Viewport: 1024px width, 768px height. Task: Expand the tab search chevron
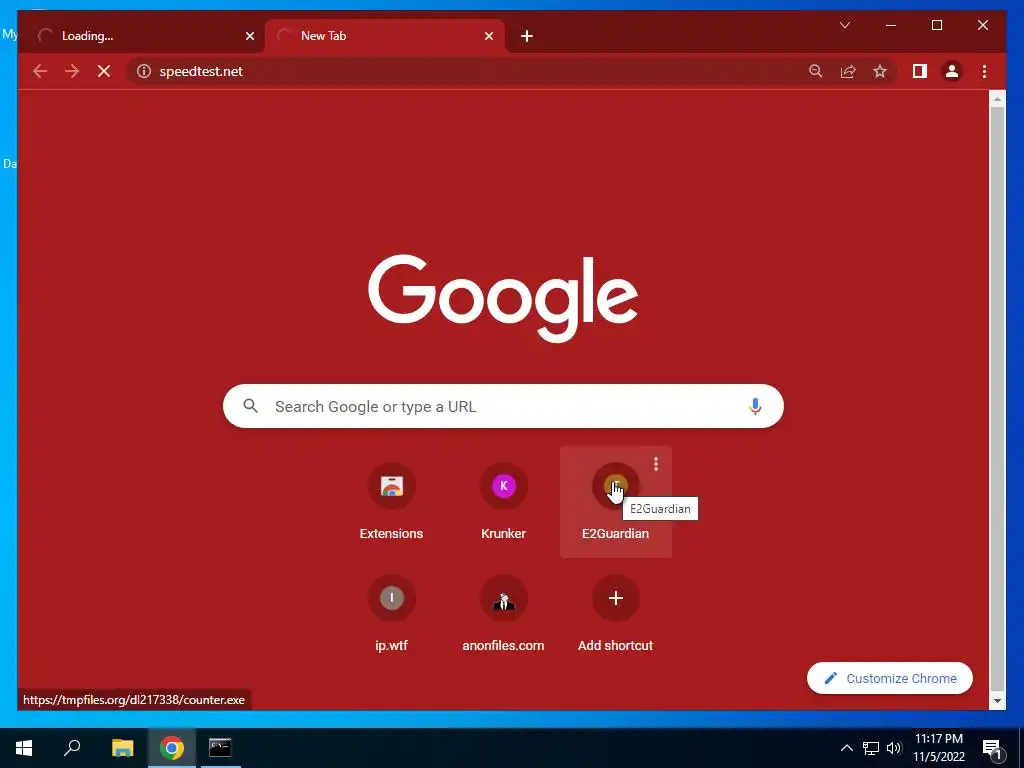pyautogui.click(x=844, y=25)
